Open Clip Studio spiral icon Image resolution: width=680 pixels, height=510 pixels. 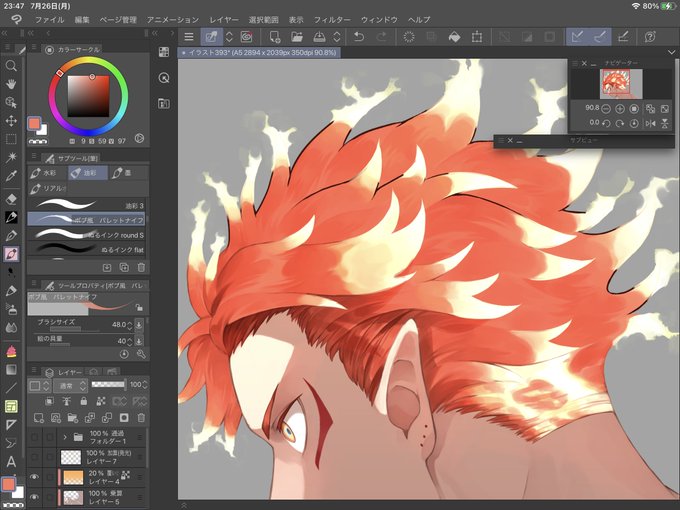pos(246,37)
